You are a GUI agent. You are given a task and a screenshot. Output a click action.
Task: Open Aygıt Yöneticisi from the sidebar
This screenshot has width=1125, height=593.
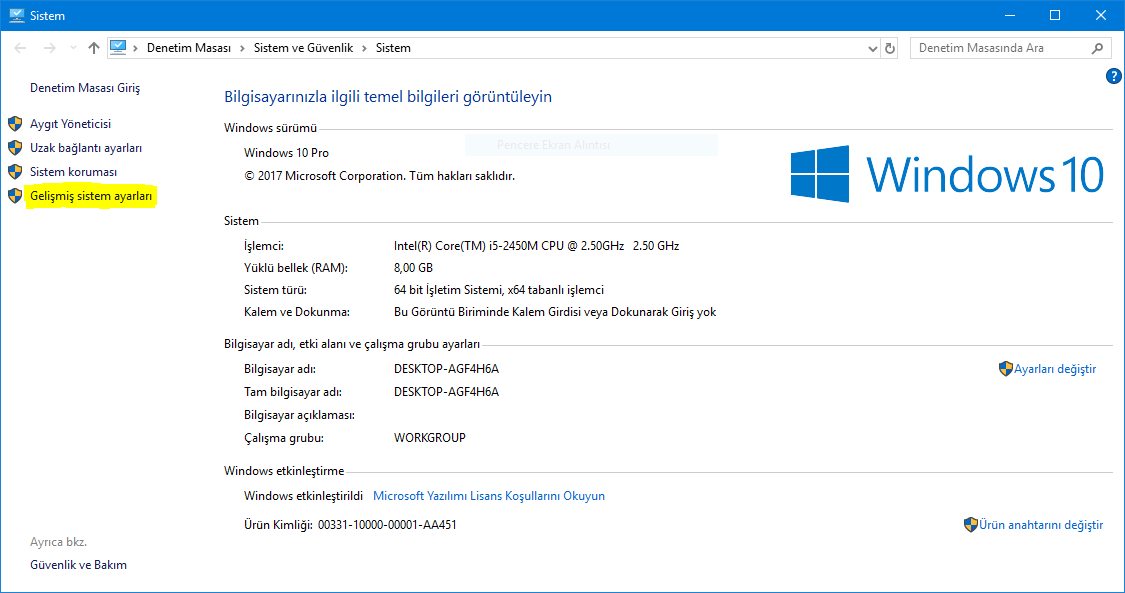tap(70, 124)
